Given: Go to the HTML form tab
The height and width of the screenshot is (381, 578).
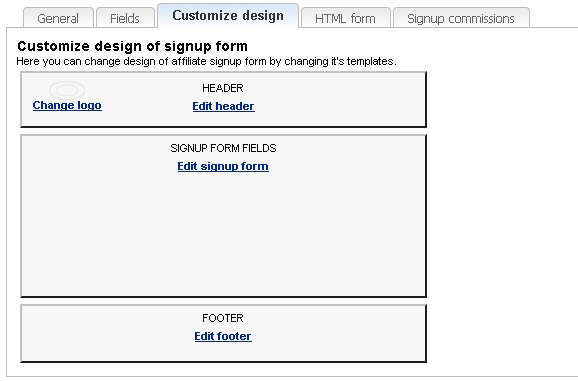Looking at the screenshot, I should pos(345,18).
